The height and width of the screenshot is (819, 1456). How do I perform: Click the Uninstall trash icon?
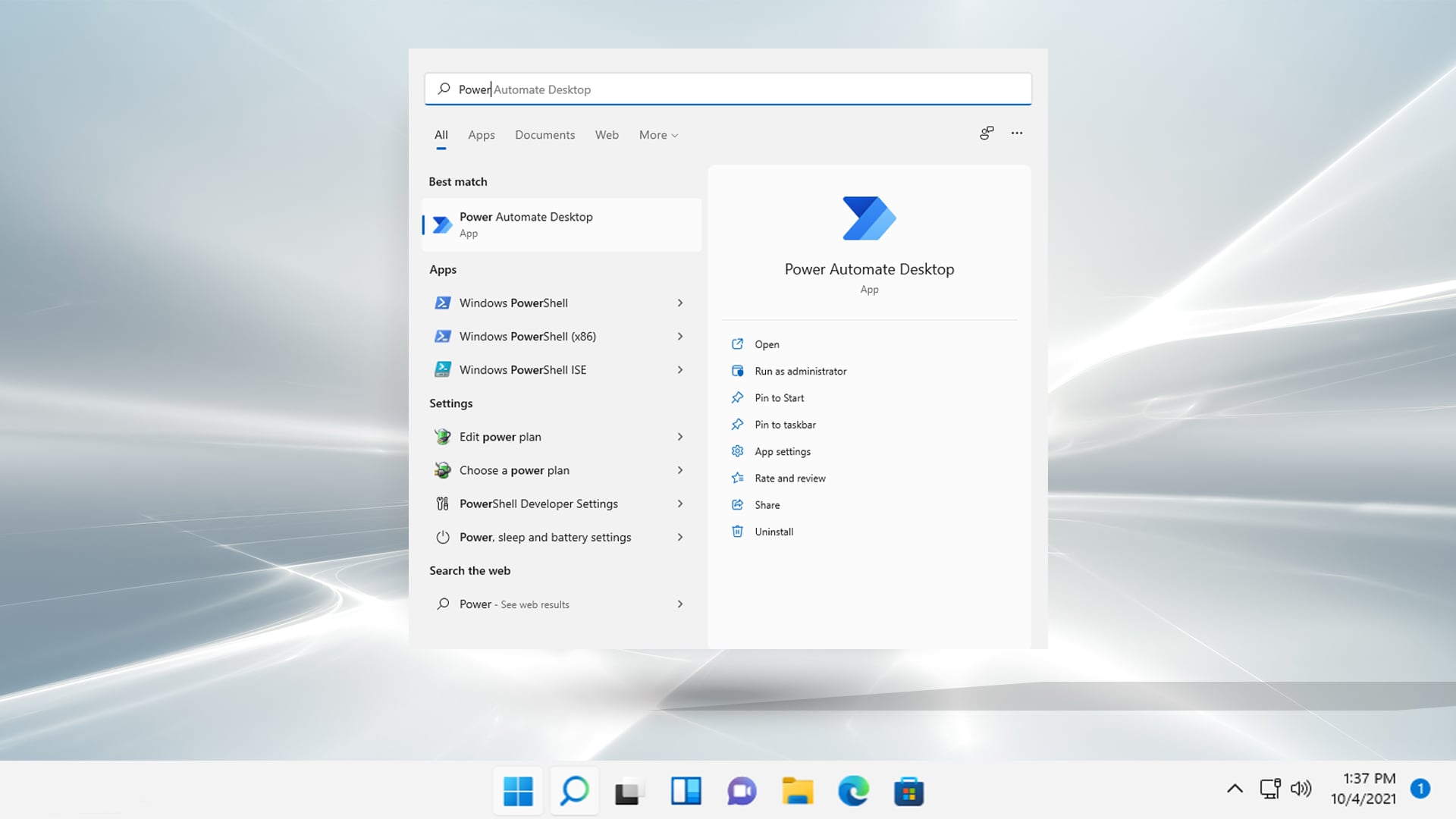(737, 532)
